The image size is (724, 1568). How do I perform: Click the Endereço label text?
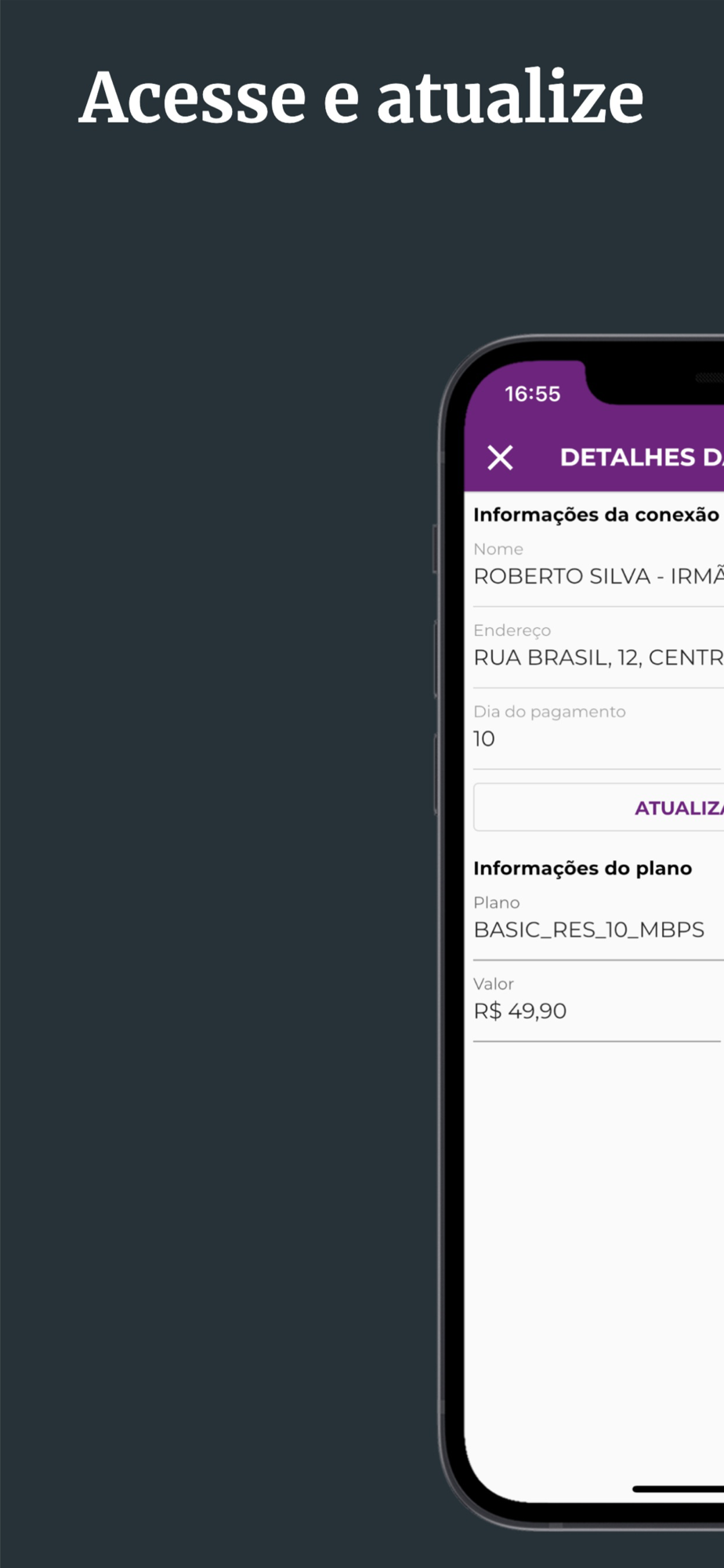coord(512,630)
